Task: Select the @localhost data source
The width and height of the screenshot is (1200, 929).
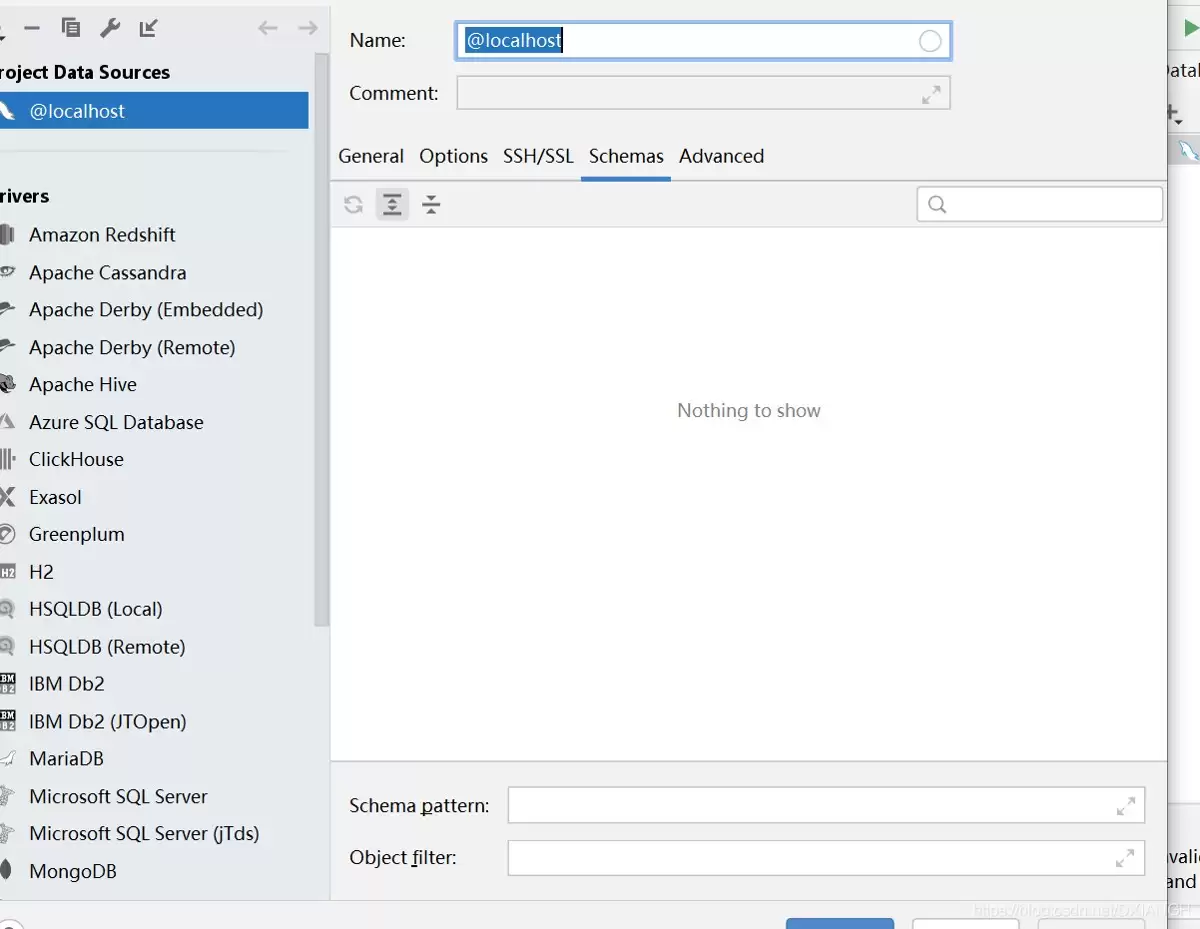Action: (77, 111)
